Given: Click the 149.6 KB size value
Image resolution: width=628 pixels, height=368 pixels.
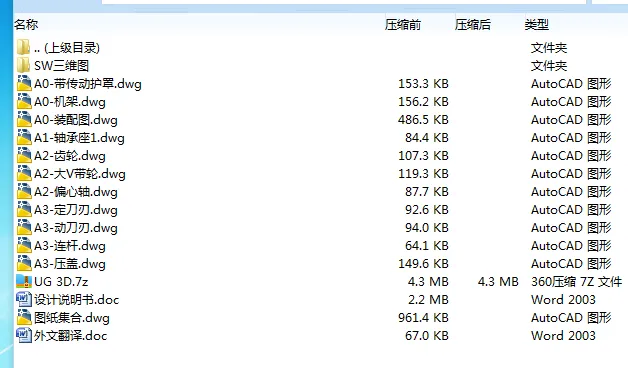Looking at the screenshot, I should 423,264.
